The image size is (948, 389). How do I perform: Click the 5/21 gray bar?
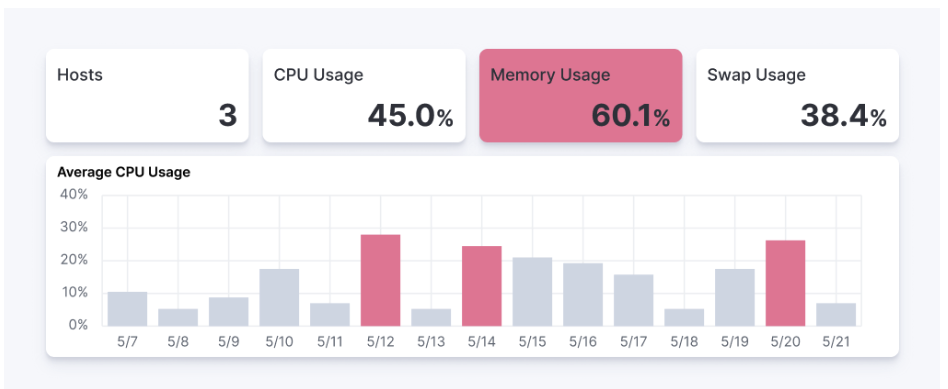tap(836, 315)
